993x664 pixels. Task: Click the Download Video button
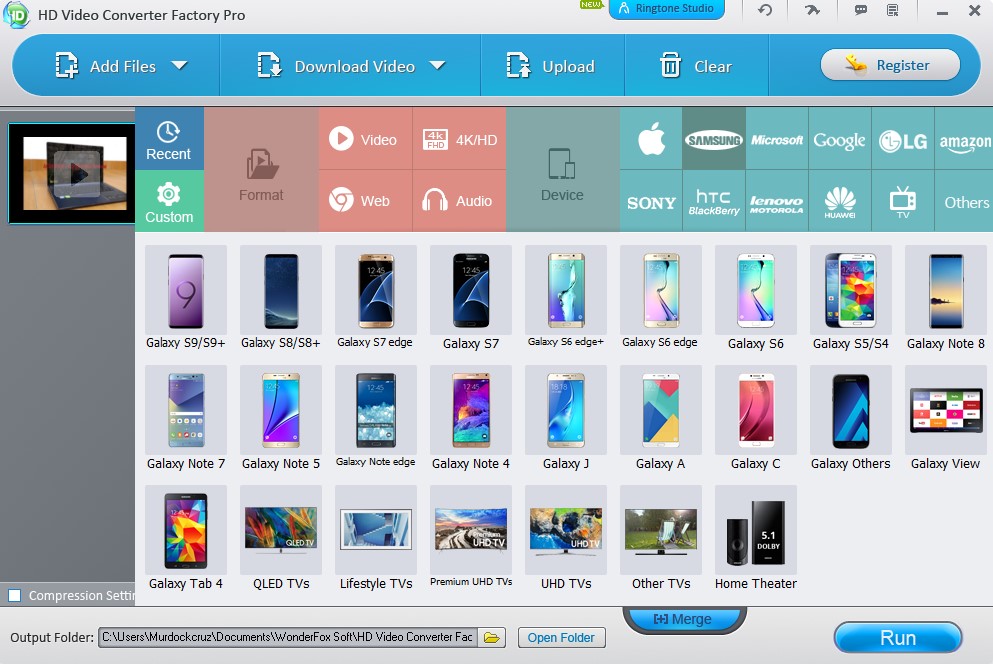point(336,66)
